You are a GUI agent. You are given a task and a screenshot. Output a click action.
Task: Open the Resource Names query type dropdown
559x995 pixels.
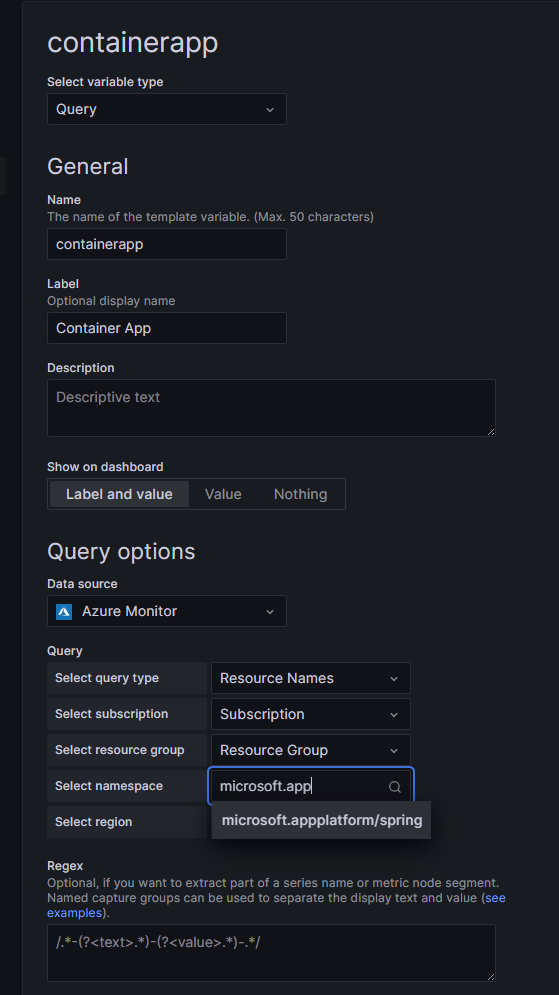(x=311, y=678)
